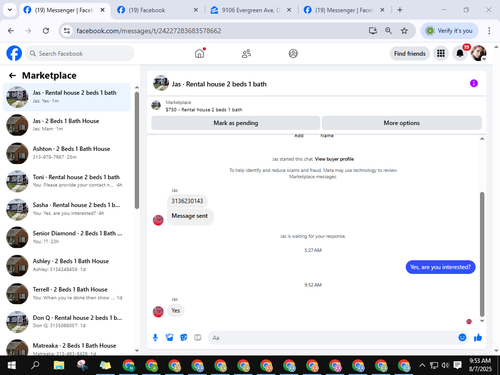Choose a sticker icon
The image size is (500, 375).
click(x=184, y=338)
